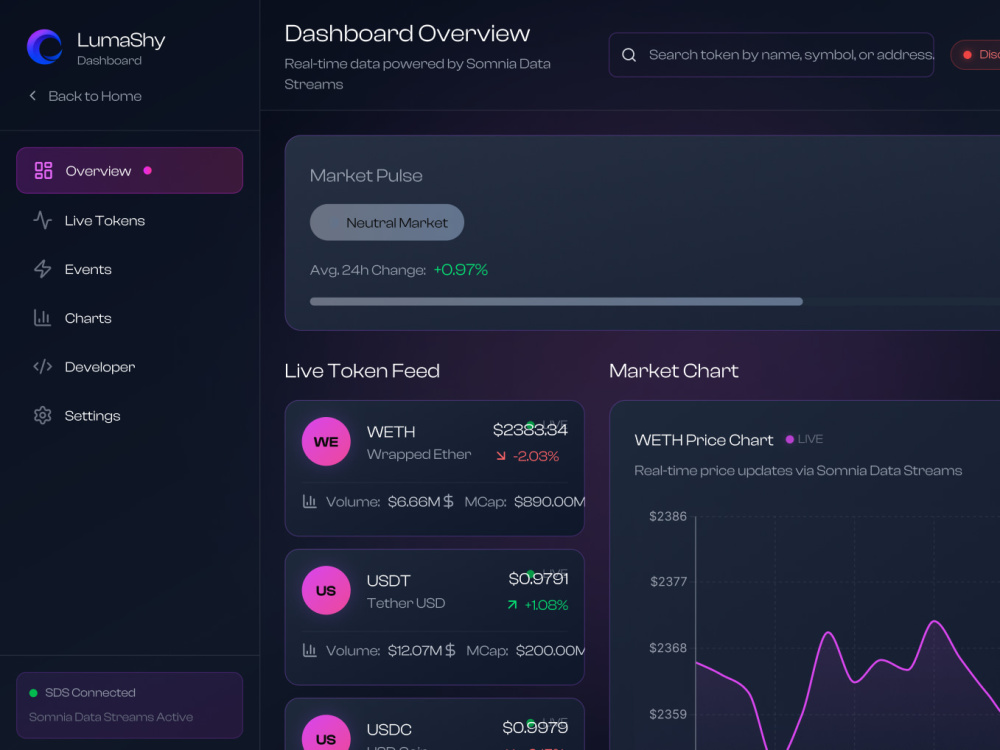1000x750 pixels.
Task: Click the $2377 axis label
Action: coord(668,581)
